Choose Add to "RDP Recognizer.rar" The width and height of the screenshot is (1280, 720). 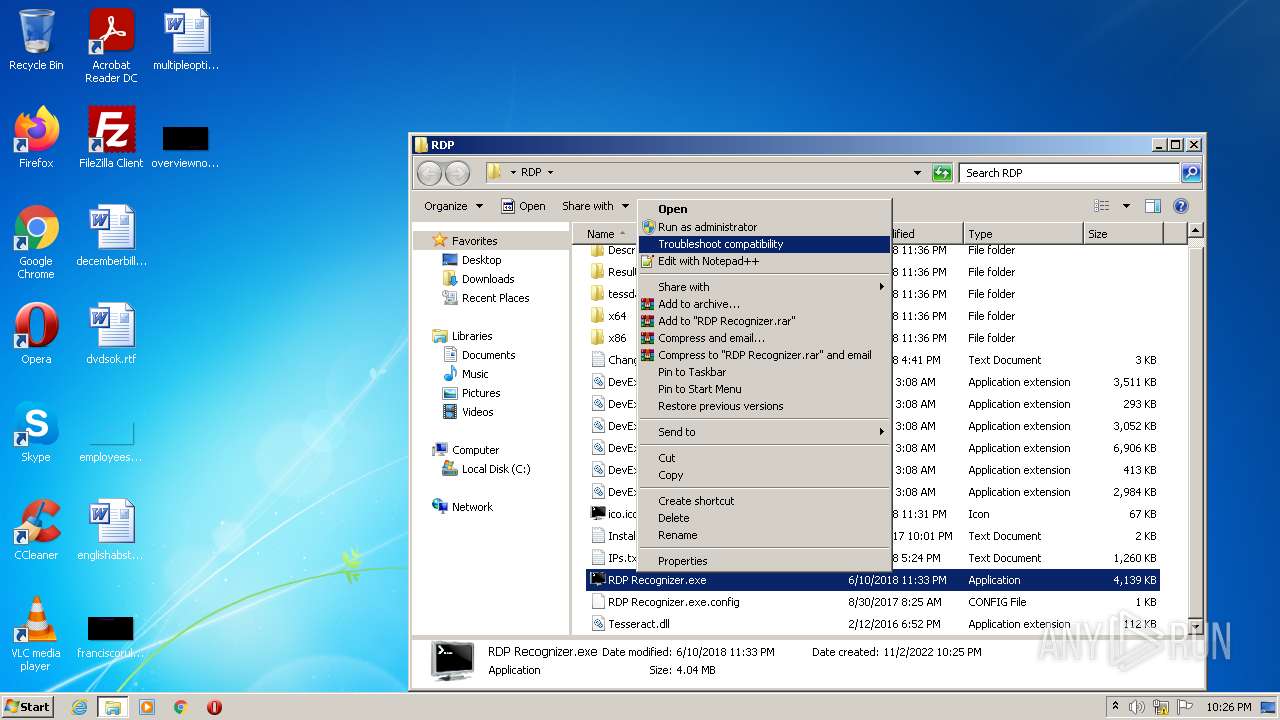(x=764, y=321)
